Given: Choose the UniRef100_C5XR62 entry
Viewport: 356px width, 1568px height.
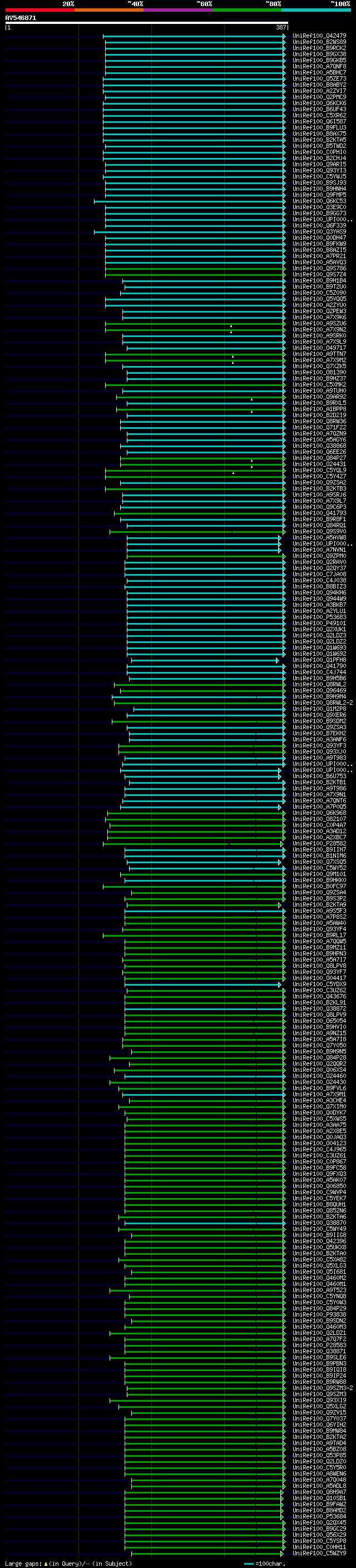Looking at the screenshot, I should [319, 115].
